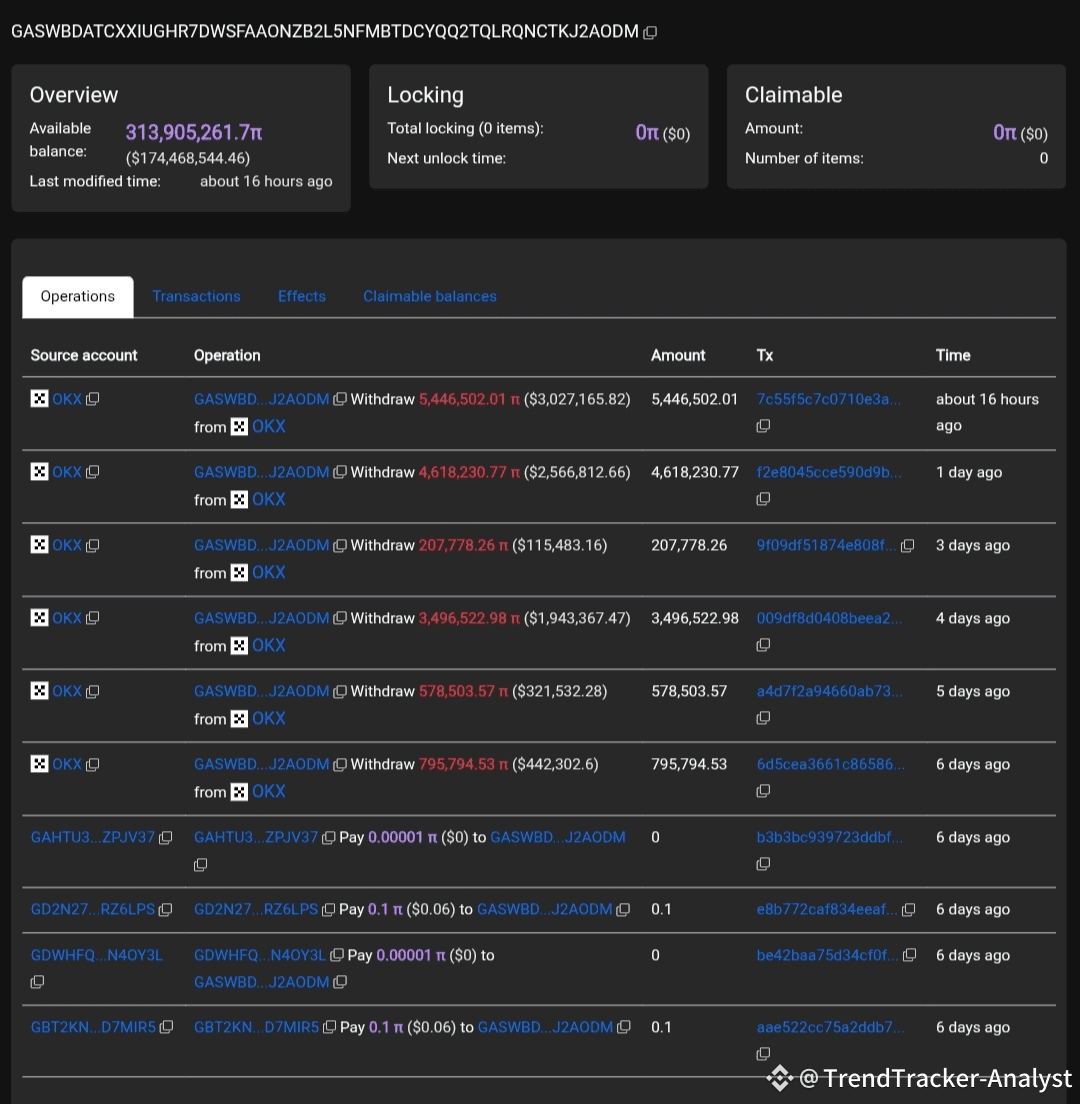
Task: Copy GD2N27...RZ6LPS source account address
Action: [166, 909]
